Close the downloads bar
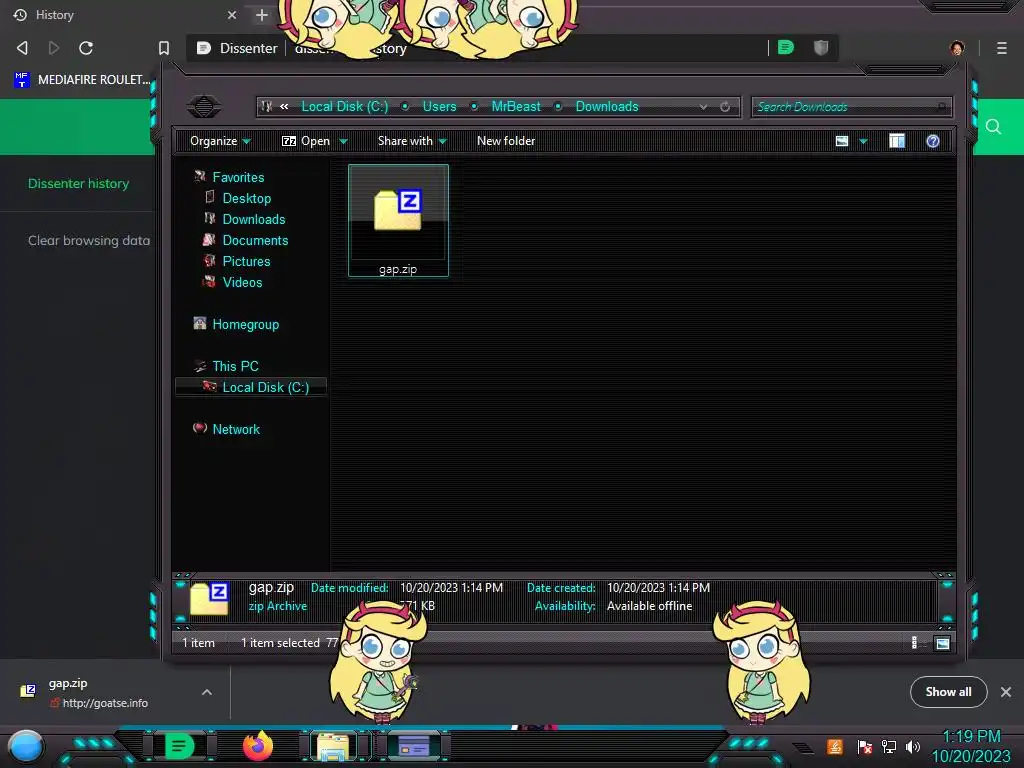 click(x=1006, y=692)
